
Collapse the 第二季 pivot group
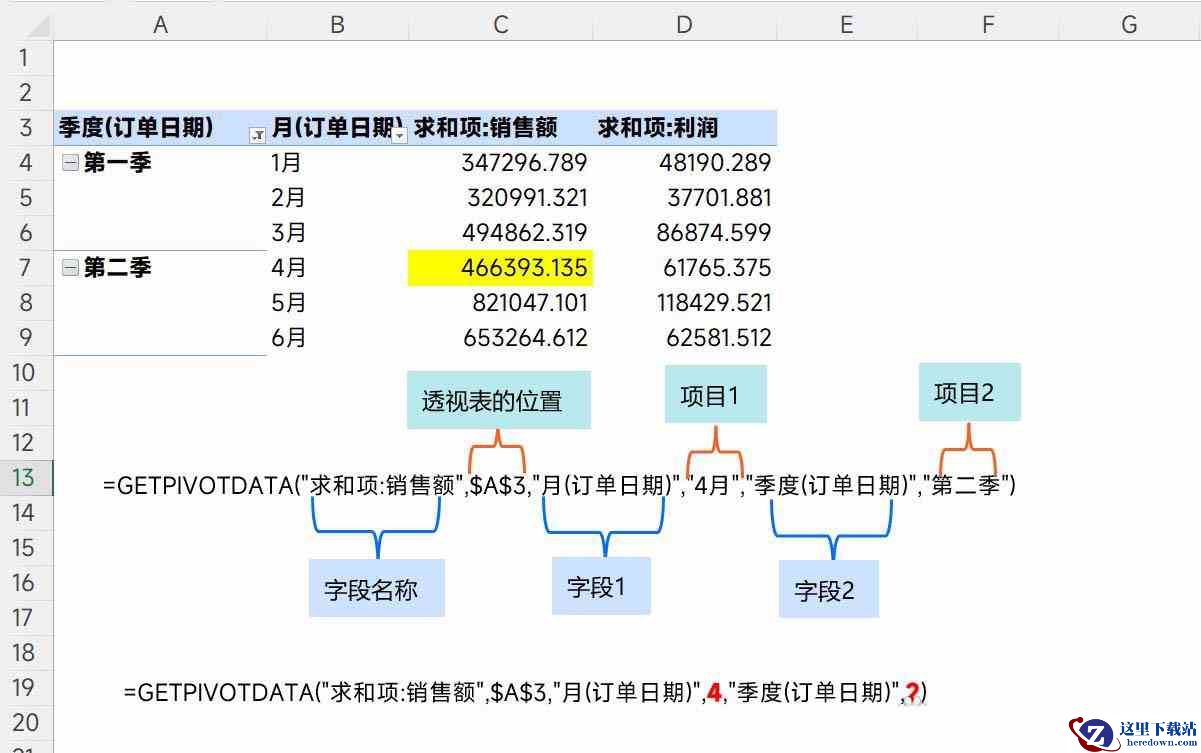70,268
